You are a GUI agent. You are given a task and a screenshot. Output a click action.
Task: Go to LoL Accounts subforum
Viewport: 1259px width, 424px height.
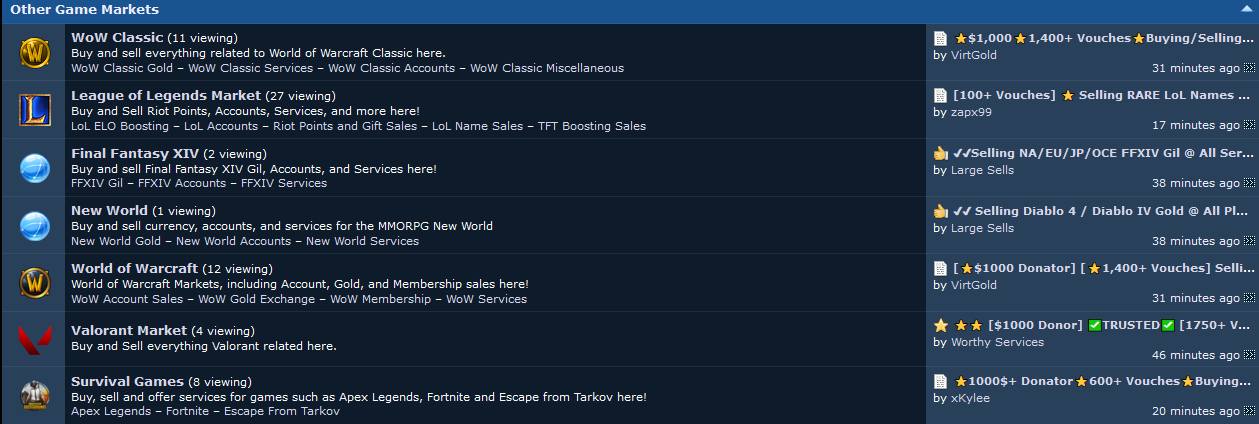pyautogui.click(x=223, y=126)
